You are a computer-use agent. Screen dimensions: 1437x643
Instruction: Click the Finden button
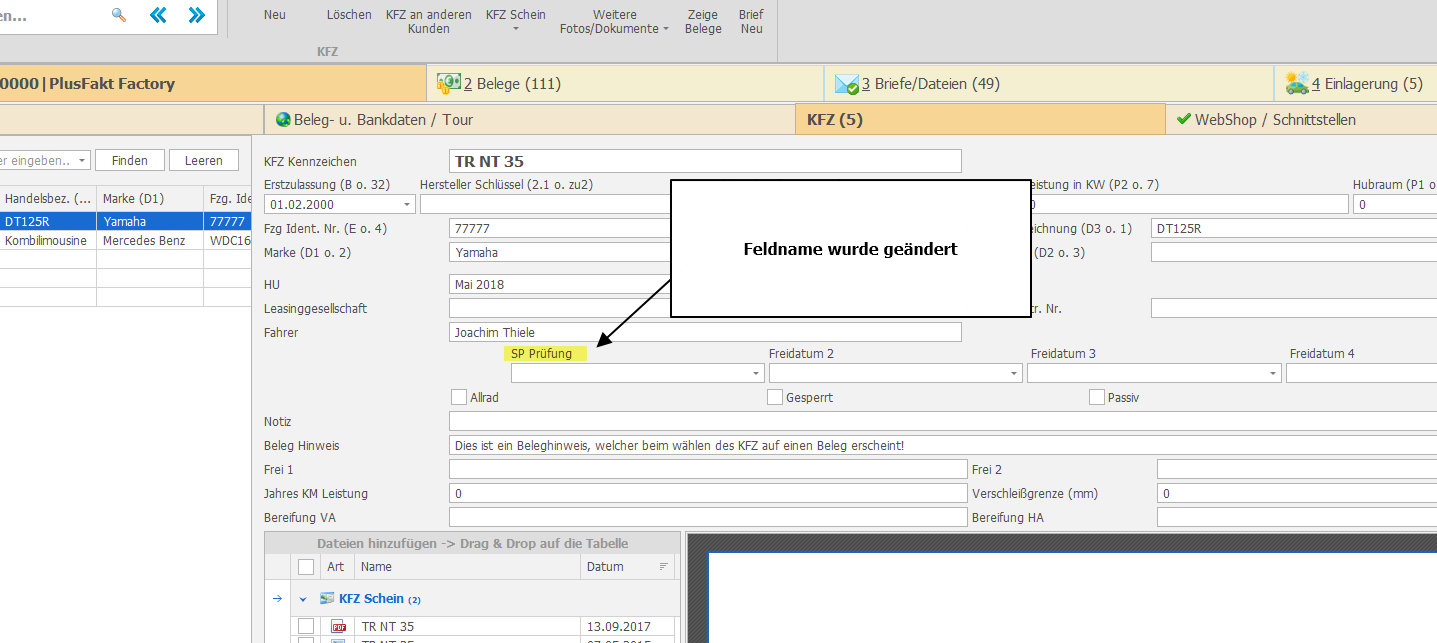pyautogui.click(x=130, y=160)
